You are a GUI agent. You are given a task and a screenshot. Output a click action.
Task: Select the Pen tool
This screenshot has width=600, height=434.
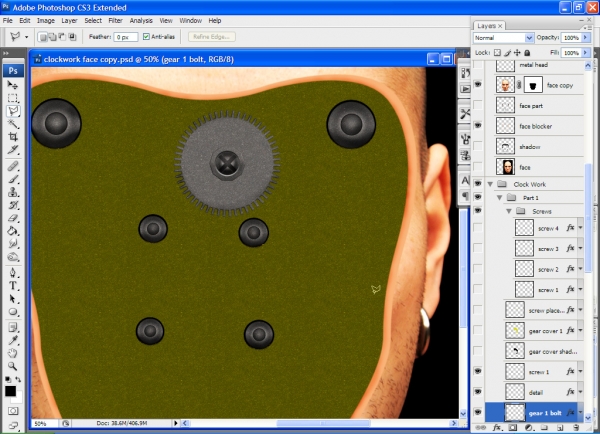tap(13, 273)
